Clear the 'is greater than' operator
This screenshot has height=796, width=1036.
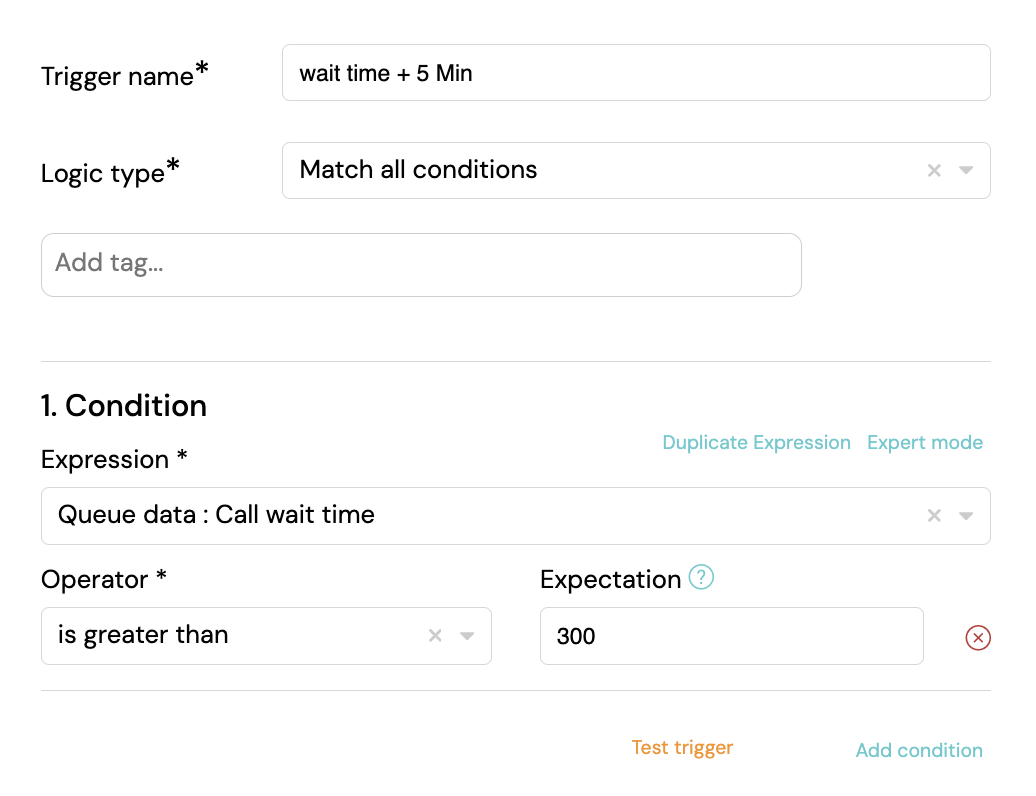(435, 635)
